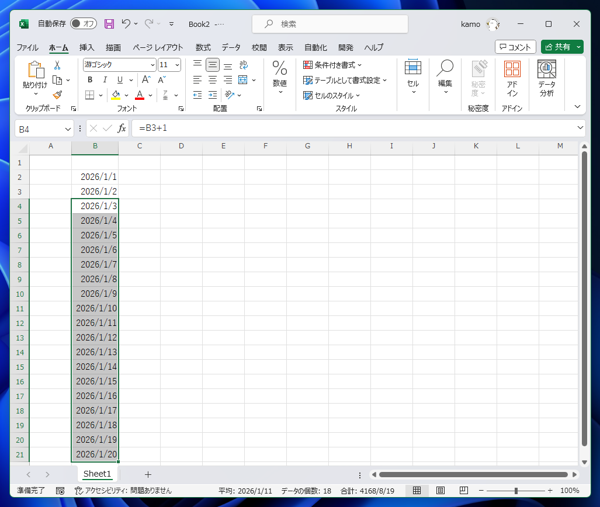Toggle Underline formatting
The width and height of the screenshot is (600, 507).
coord(120,80)
